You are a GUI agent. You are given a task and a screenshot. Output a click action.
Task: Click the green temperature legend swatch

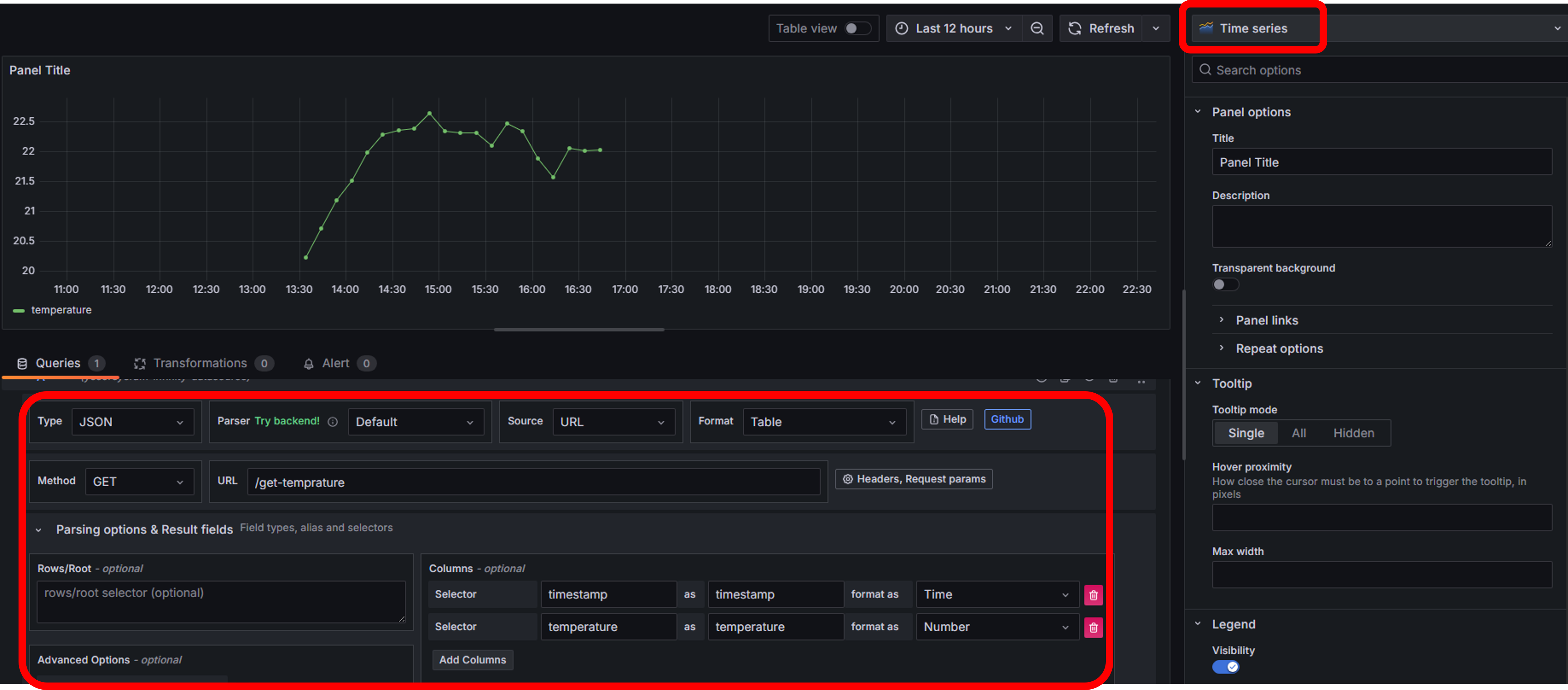coord(19,311)
